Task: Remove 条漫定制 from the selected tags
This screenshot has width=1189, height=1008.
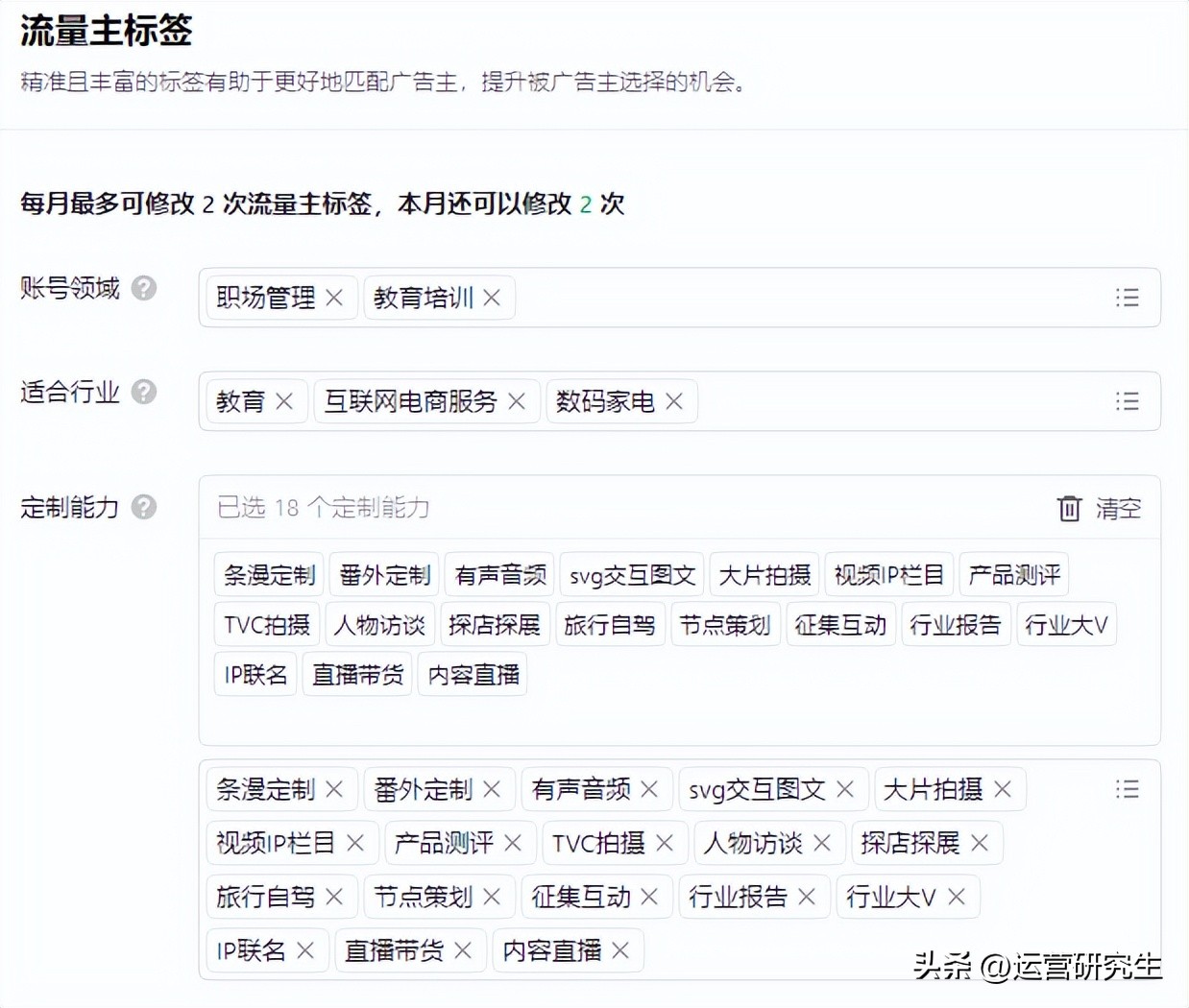Action: pyautogui.click(x=333, y=789)
